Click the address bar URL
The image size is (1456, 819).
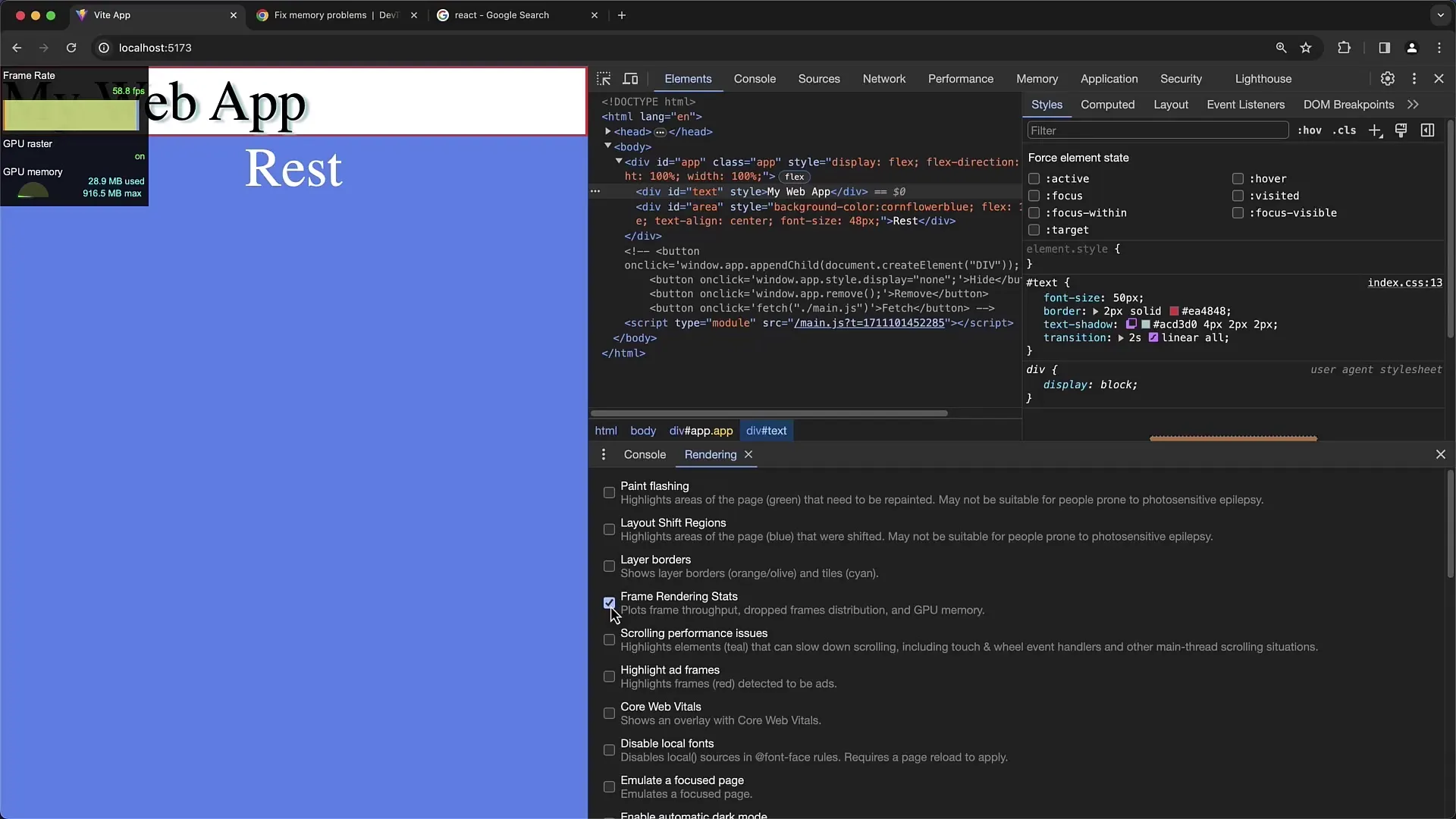155,48
